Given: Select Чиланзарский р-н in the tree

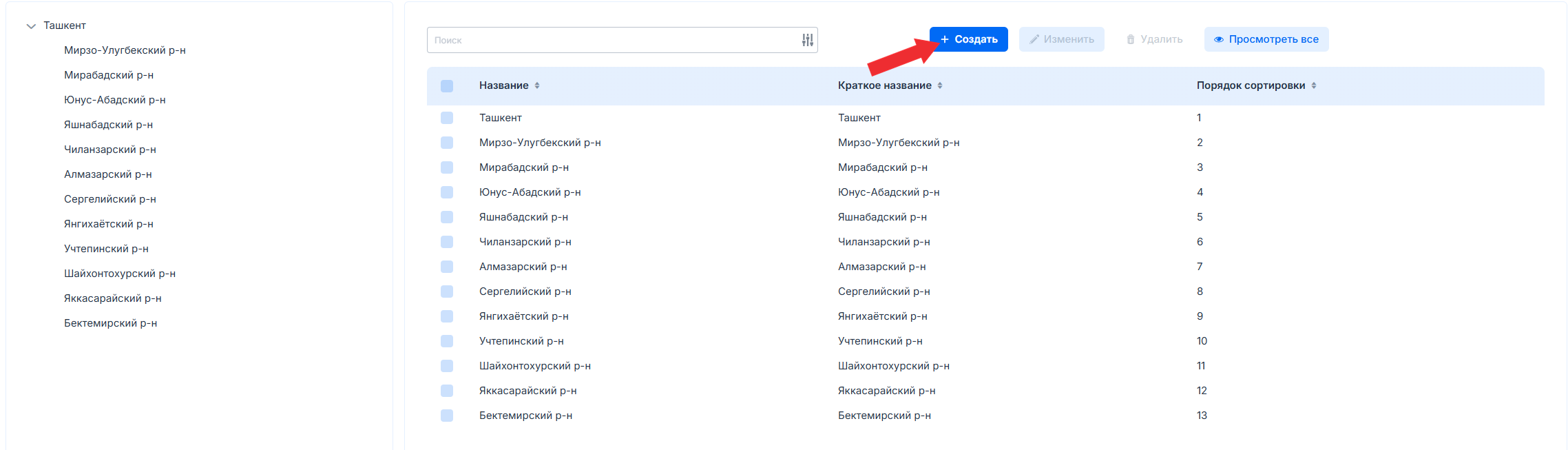Looking at the screenshot, I should pos(110,150).
